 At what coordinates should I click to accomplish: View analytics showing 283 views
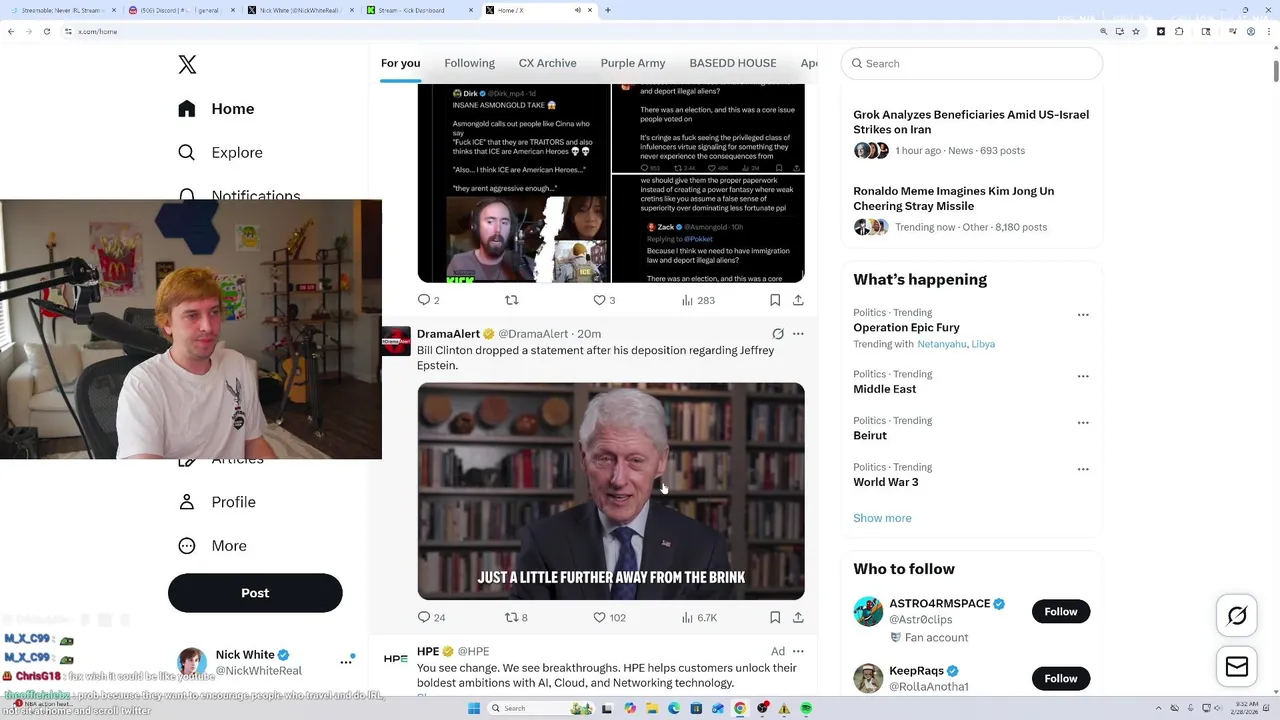[x=698, y=300]
